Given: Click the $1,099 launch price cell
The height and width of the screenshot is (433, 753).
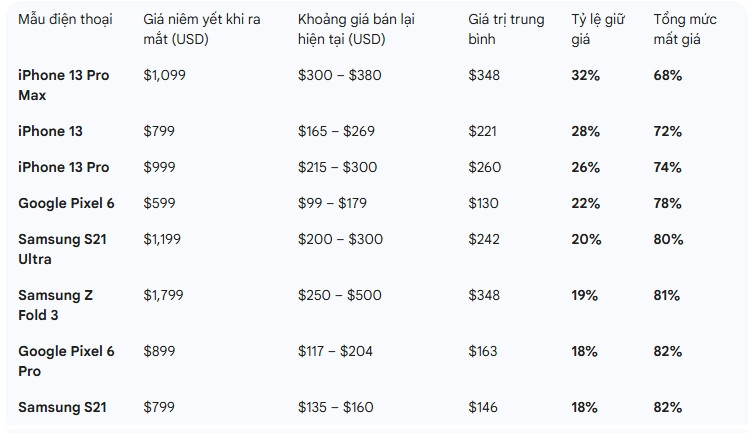Looking at the screenshot, I should [164, 75].
